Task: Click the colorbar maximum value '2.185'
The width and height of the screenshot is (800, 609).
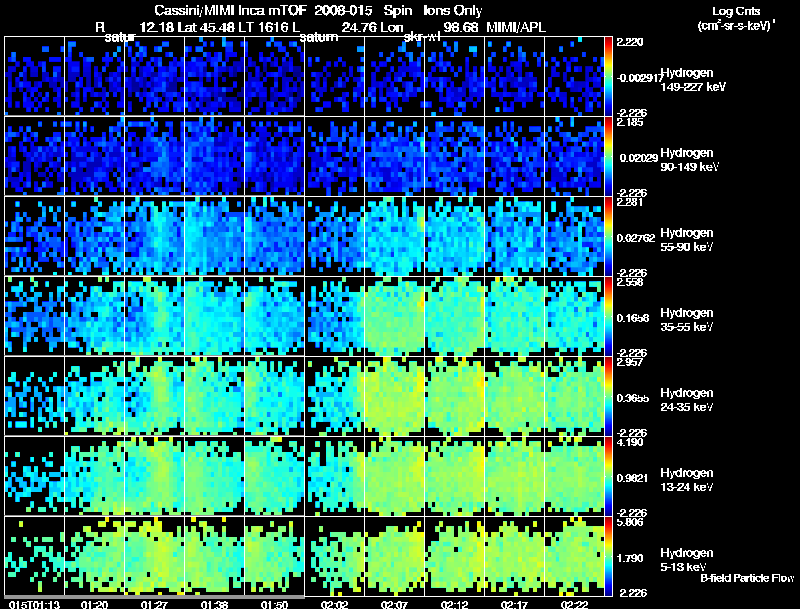Action: [x=630, y=122]
